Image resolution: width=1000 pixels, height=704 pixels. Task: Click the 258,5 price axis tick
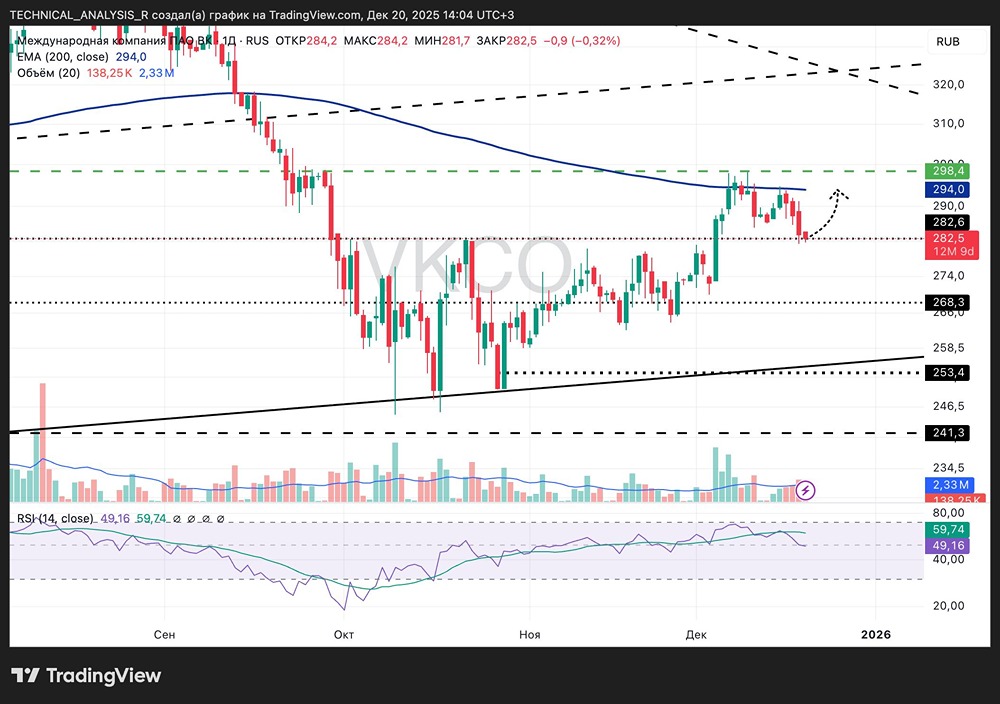(x=948, y=348)
